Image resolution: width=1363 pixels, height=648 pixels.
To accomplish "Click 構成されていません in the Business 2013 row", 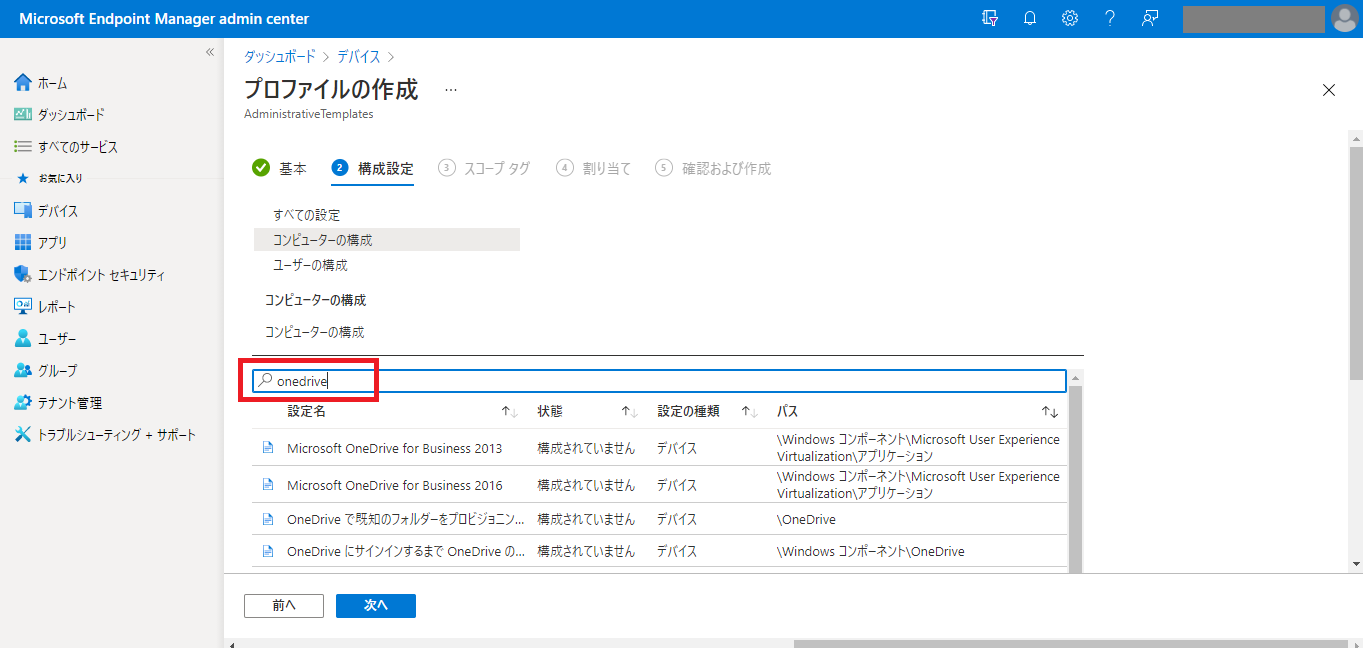I will tap(586, 448).
